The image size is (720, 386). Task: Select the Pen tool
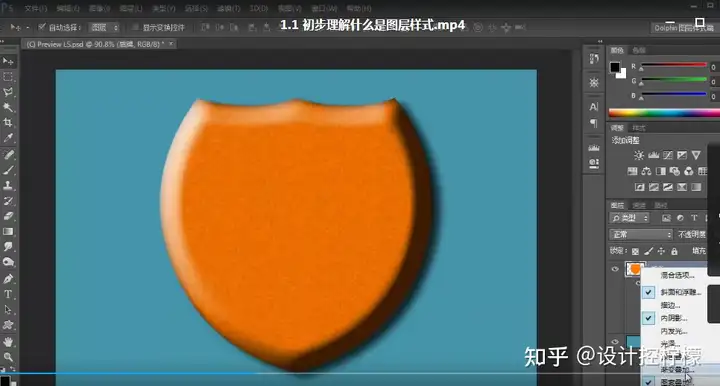[x=8, y=279]
